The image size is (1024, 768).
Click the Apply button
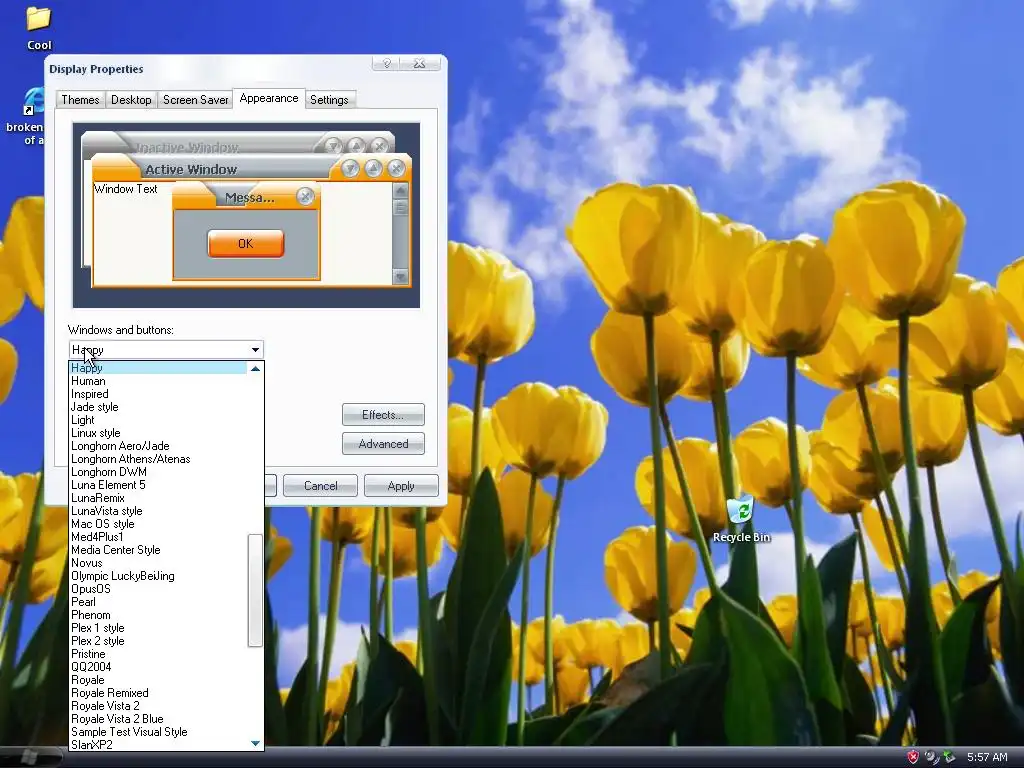click(x=401, y=486)
